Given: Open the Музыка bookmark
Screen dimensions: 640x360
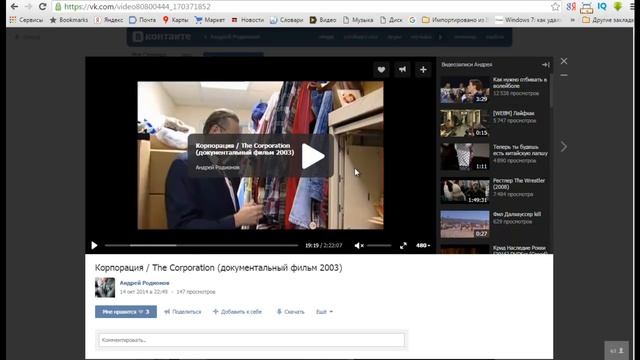Looking at the screenshot, I should coord(358,20).
